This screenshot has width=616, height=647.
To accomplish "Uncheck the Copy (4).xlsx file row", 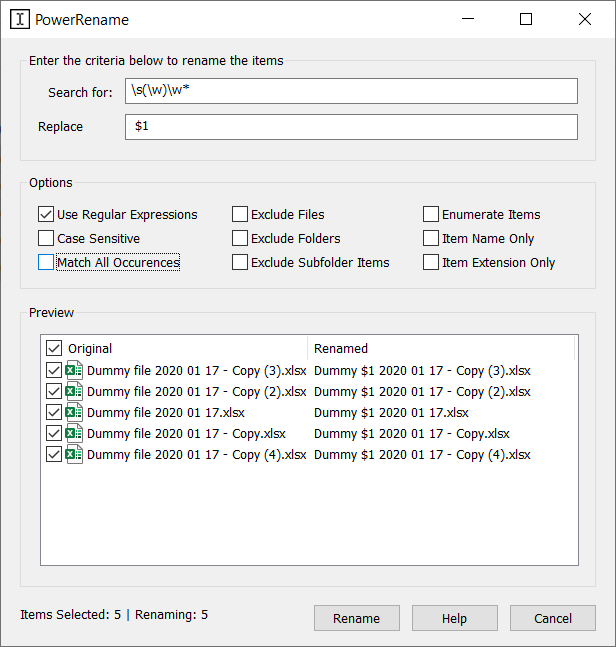I will [54, 454].
